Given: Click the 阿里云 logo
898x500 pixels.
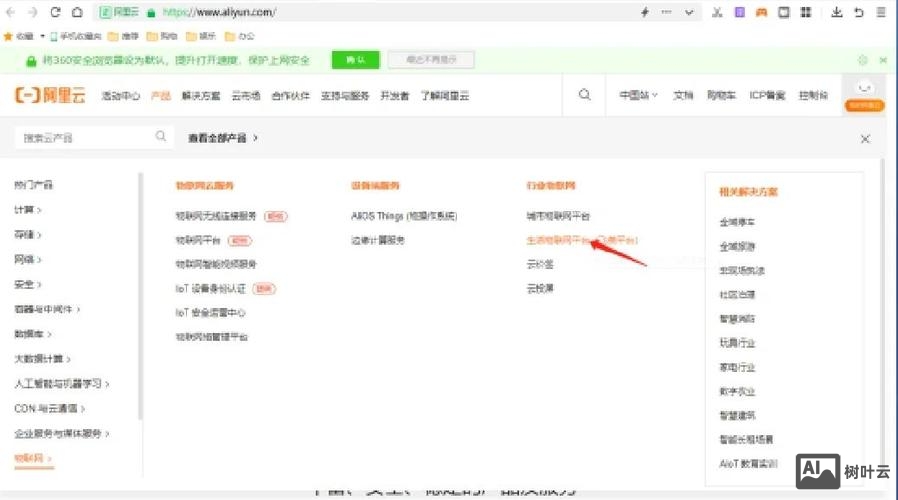Looking at the screenshot, I should [50, 95].
